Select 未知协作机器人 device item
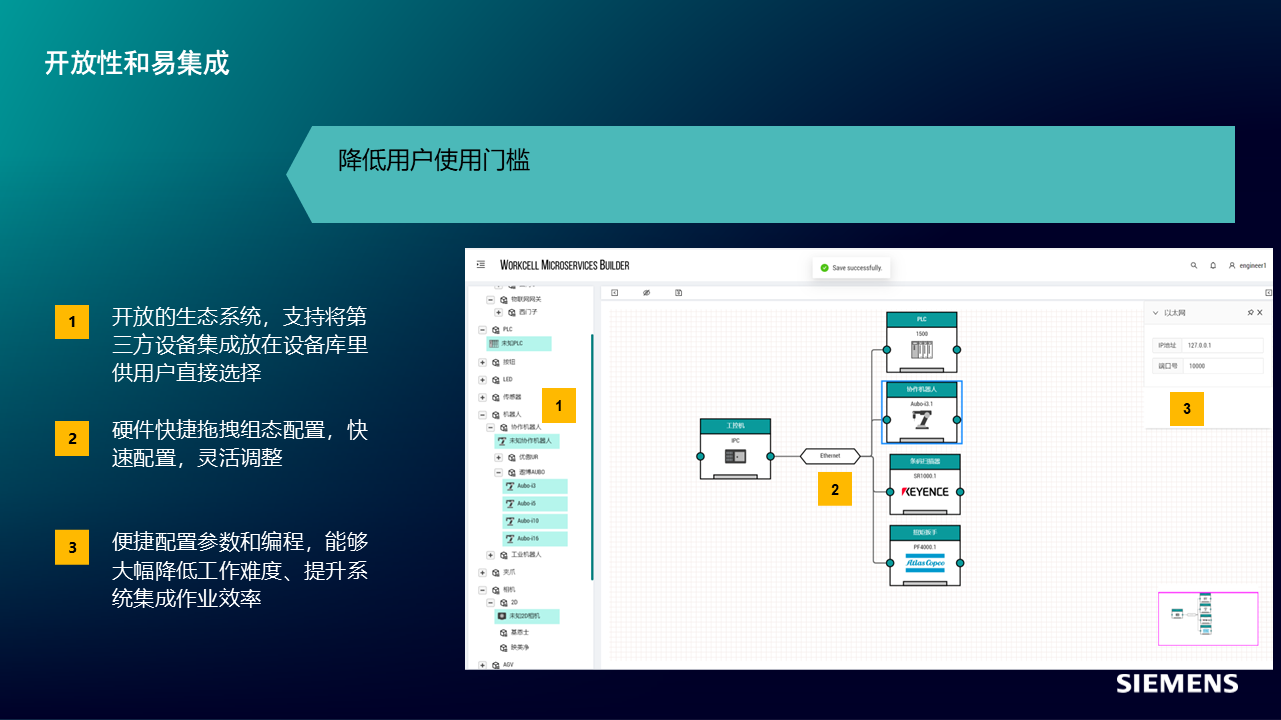Screen dimensions: 1281x720 pos(525,440)
